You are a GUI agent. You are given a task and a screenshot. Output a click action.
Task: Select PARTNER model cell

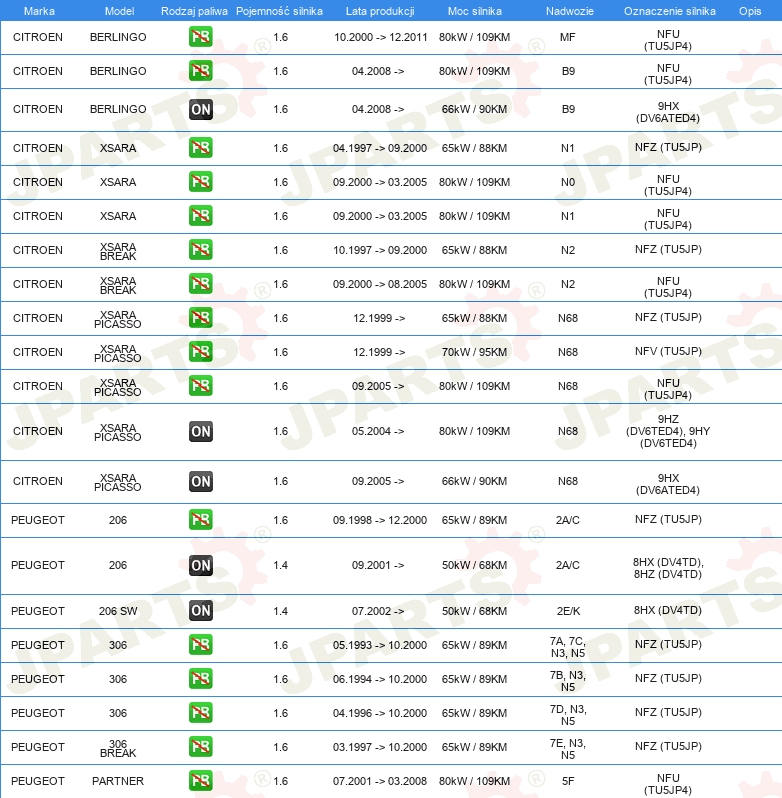pos(118,781)
